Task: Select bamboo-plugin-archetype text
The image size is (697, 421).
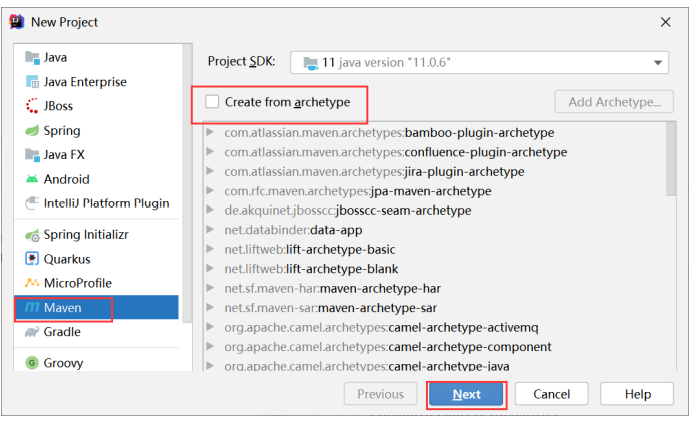Action: tap(479, 132)
